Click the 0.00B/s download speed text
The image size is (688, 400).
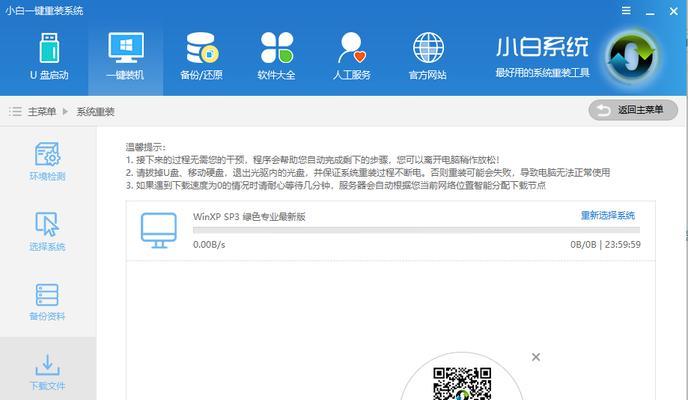[209, 245]
